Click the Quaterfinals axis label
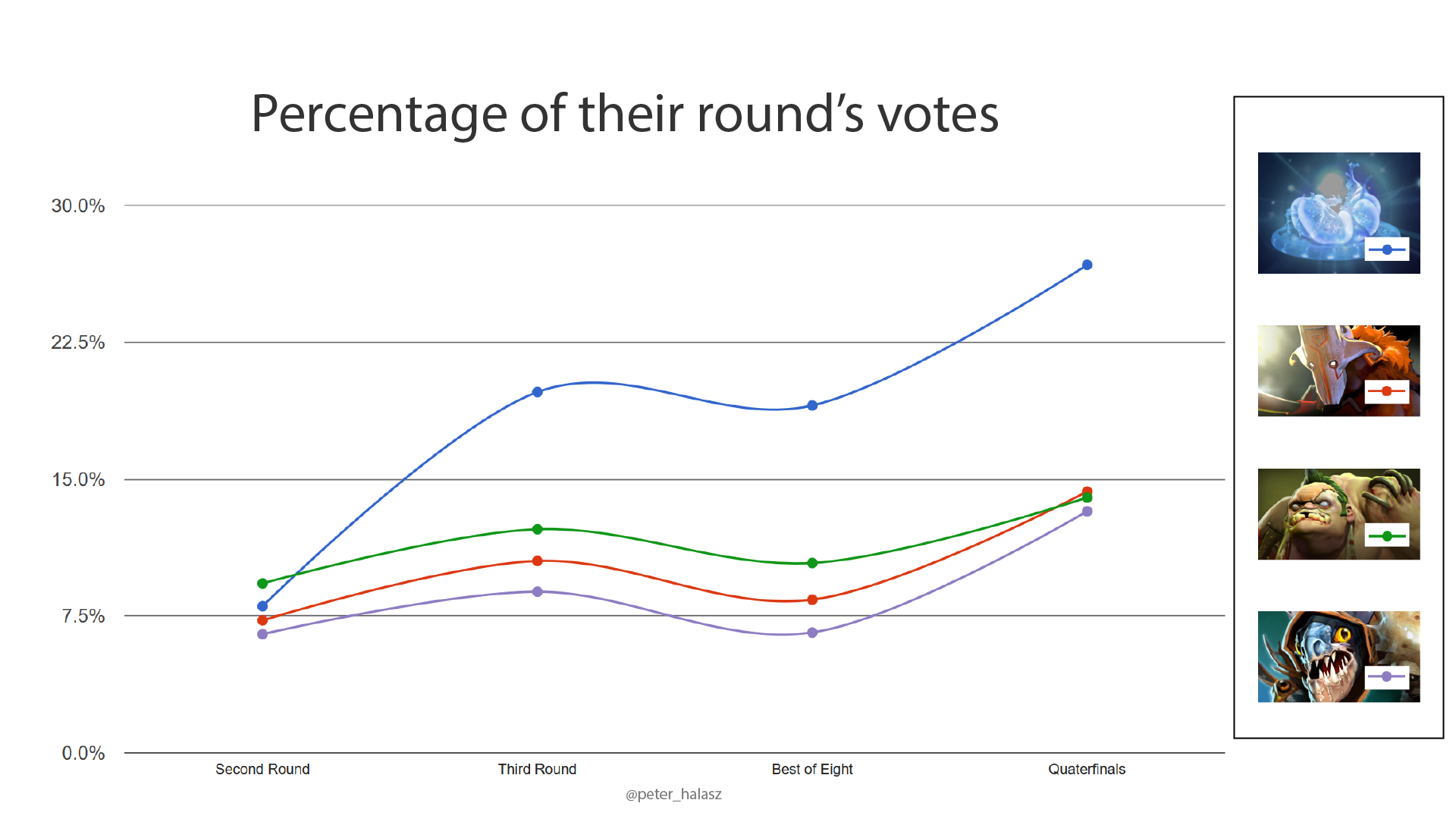Viewport: 1456px width, 819px height. 1087,769
